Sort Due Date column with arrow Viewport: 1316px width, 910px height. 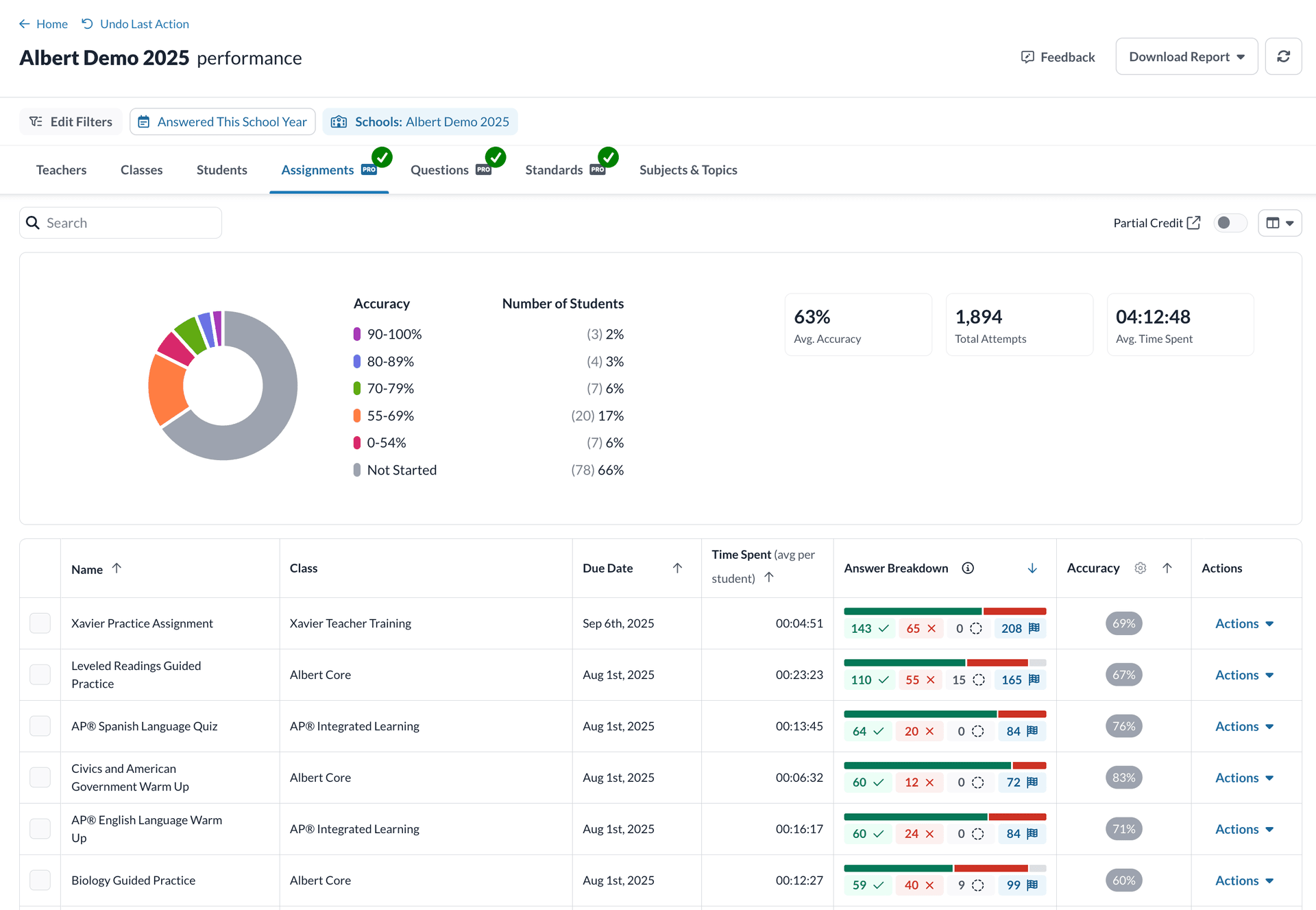pos(677,568)
